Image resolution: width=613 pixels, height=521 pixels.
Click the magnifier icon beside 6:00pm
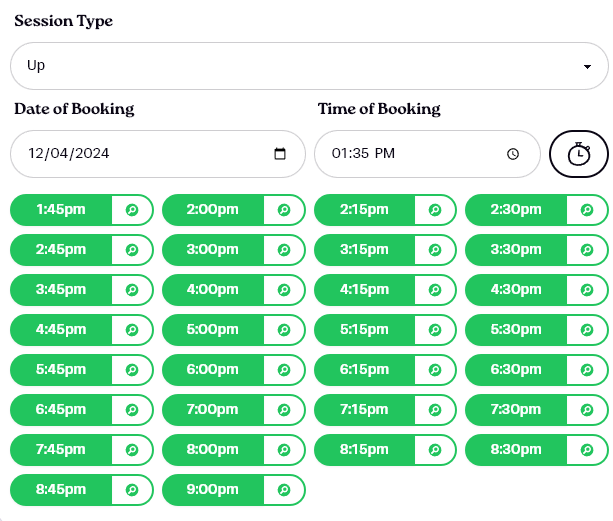coord(284,370)
